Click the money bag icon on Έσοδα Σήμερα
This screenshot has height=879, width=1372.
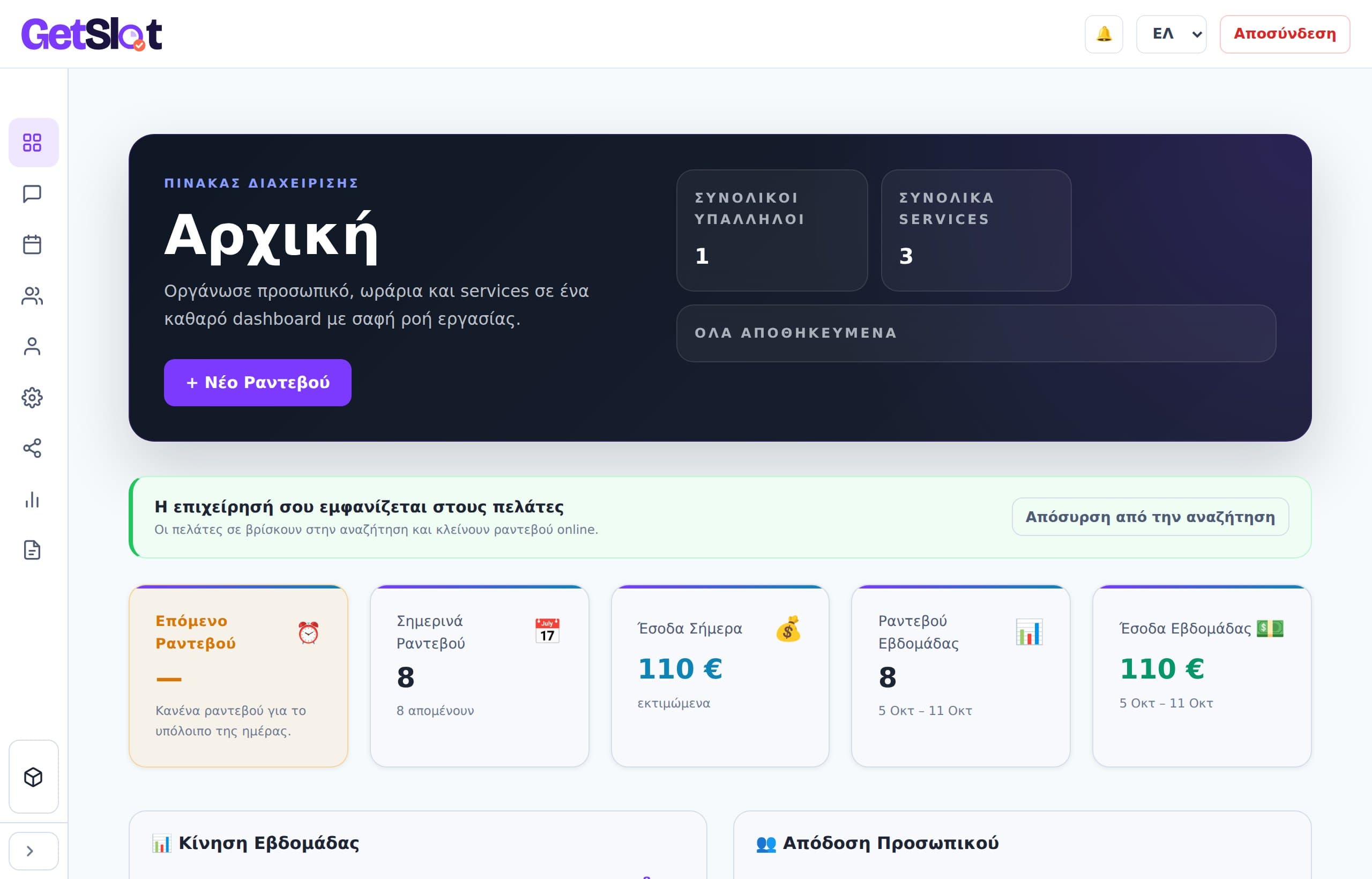tap(788, 629)
